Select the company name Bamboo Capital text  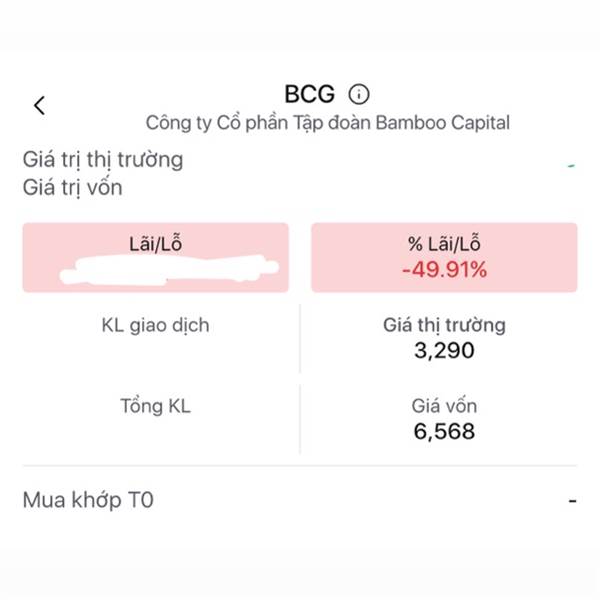tap(328, 123)
